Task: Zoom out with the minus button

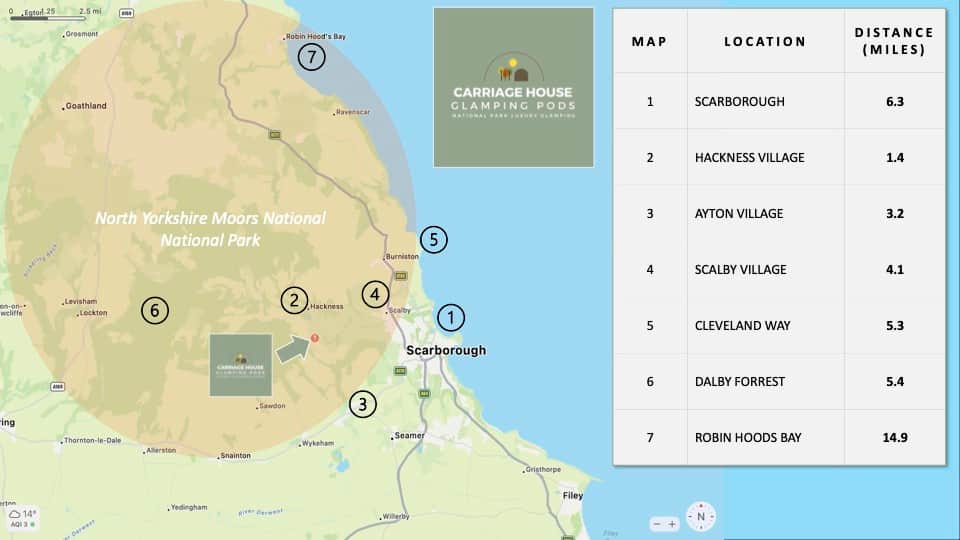Action: click(x=657, y=524)
